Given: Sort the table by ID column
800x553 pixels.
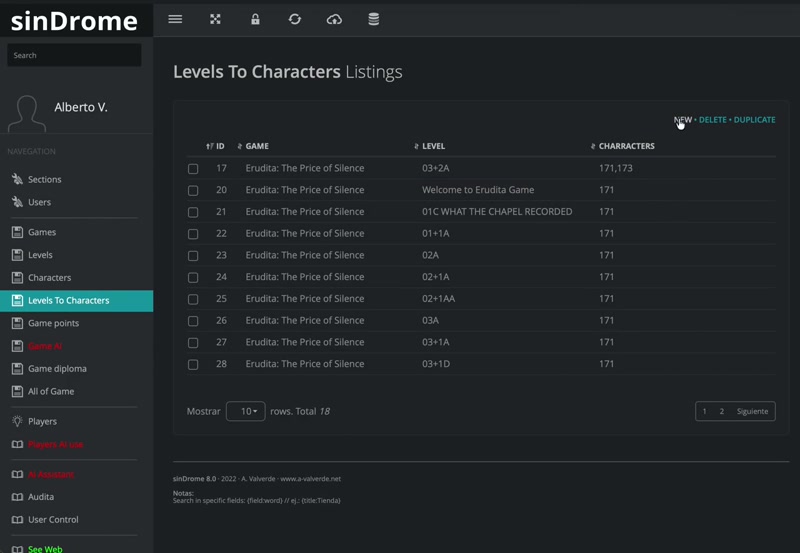Looking at the screenshot, I should tap(215, 146).
